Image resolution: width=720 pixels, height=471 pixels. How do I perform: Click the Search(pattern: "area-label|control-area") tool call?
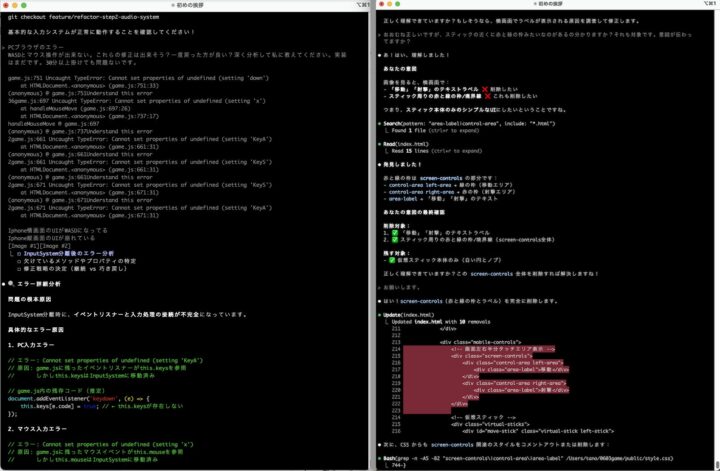click(x=469, y=123)
